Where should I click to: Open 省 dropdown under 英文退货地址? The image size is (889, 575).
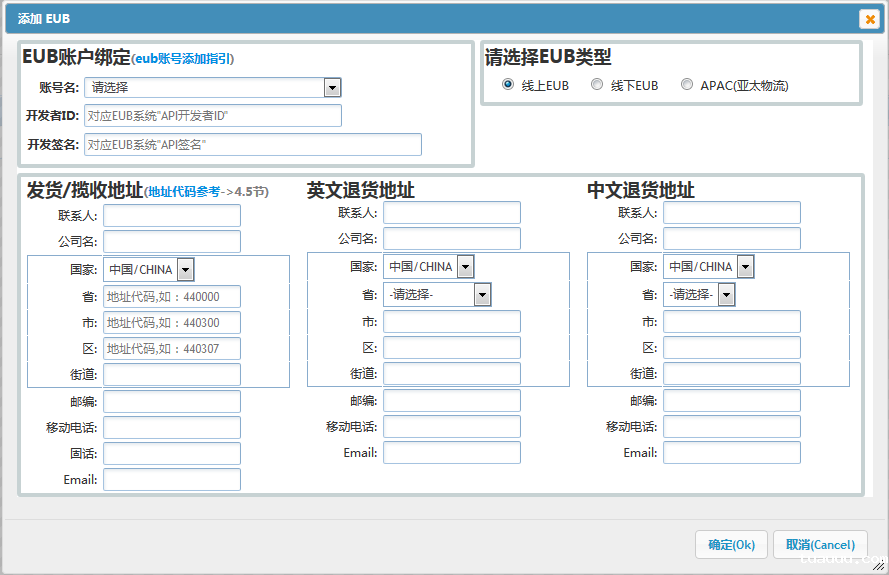click(x=482, y=294)
